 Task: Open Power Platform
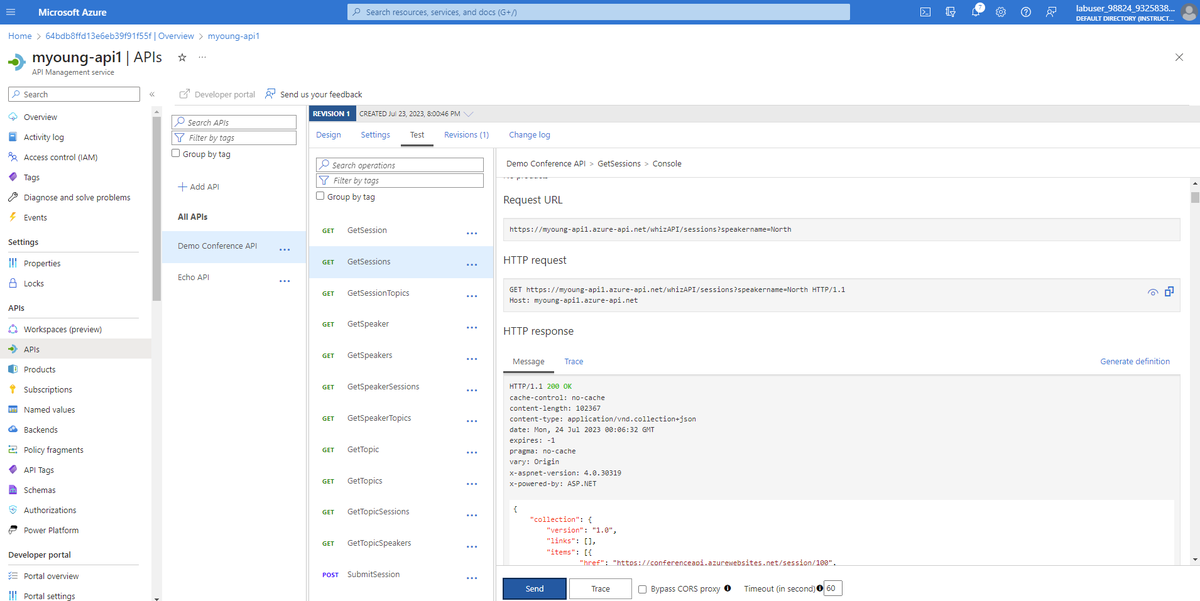coord(51,530)
